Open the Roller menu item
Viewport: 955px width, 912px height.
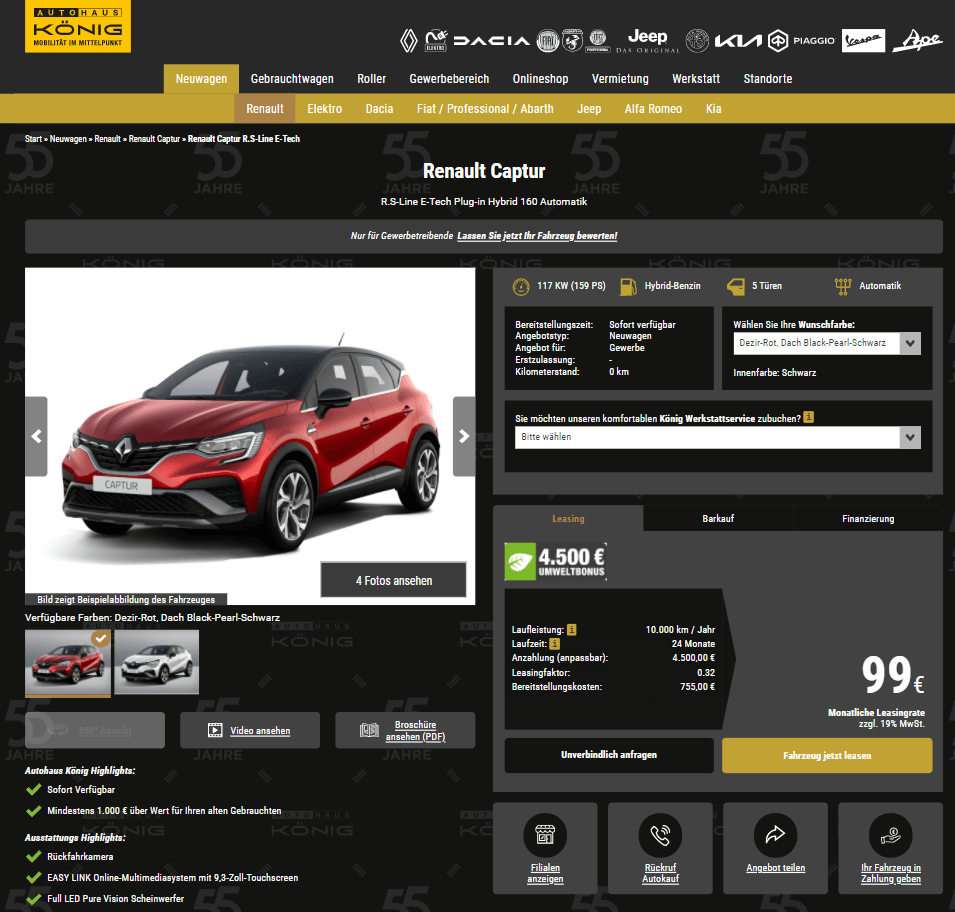click(x=372, y=79)
